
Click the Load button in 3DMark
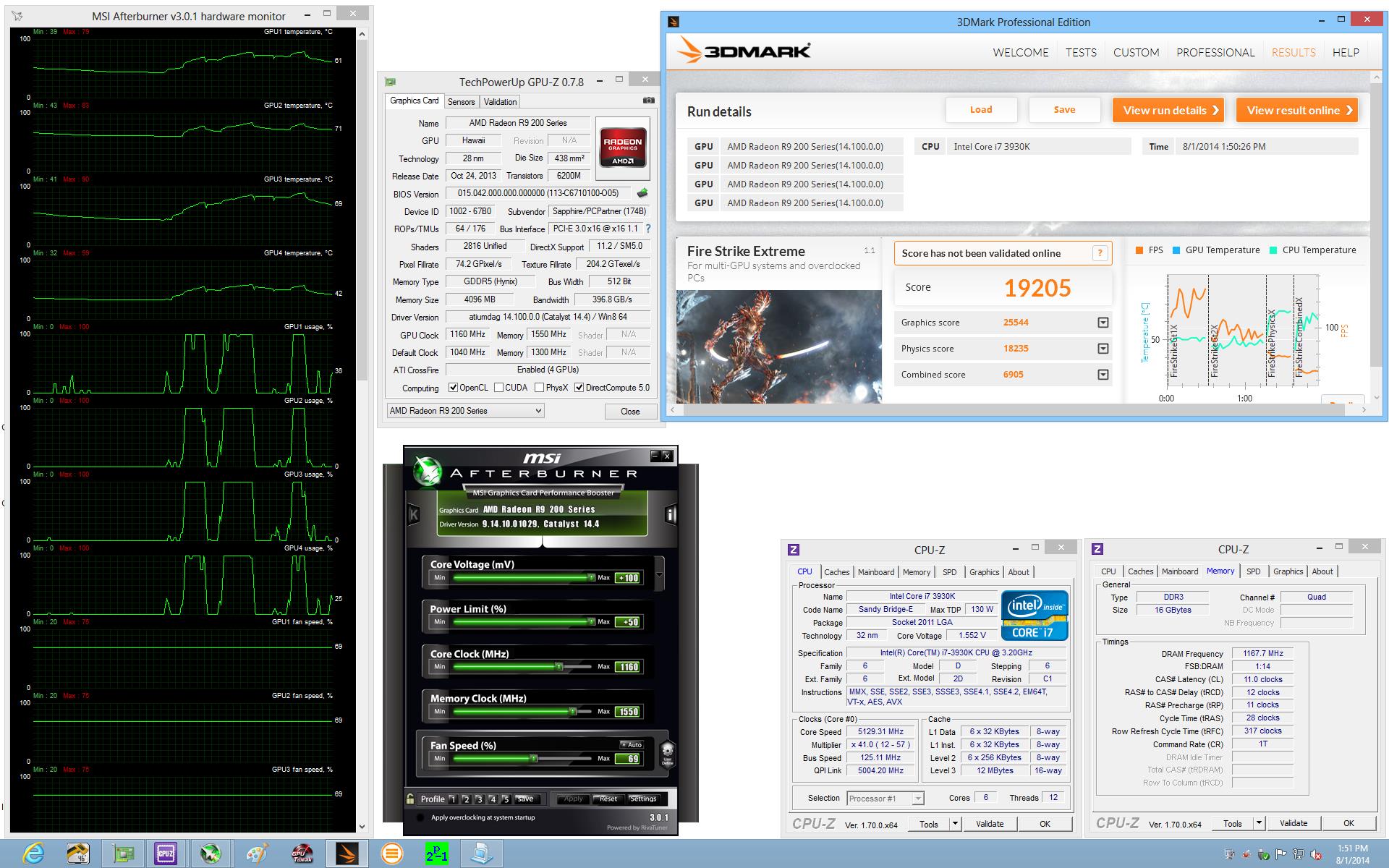pos(981,110)
